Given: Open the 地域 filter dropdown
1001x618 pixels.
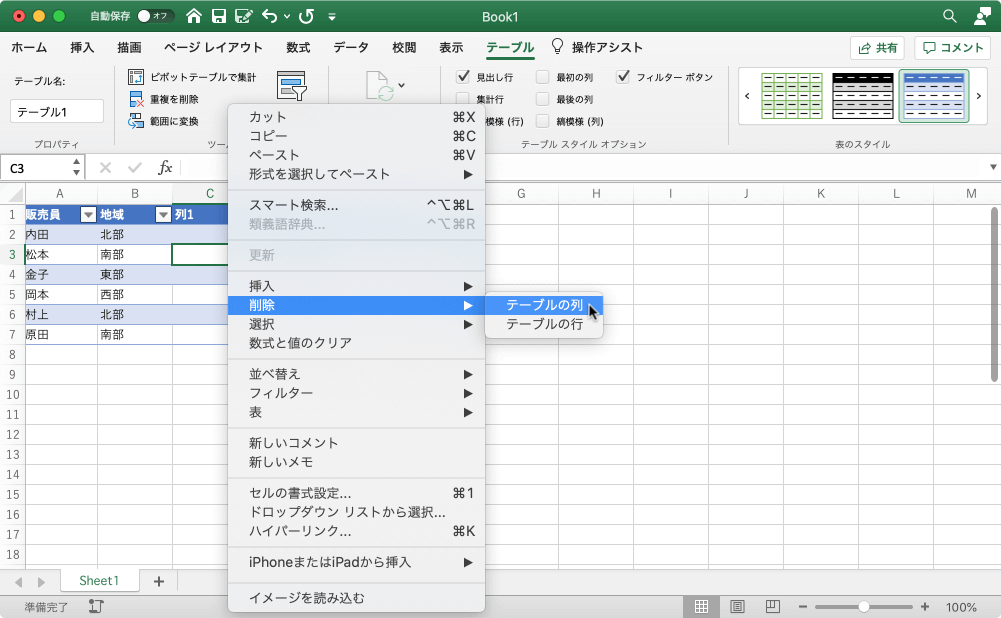Looking at the screenshot, I should coord(163,215).
